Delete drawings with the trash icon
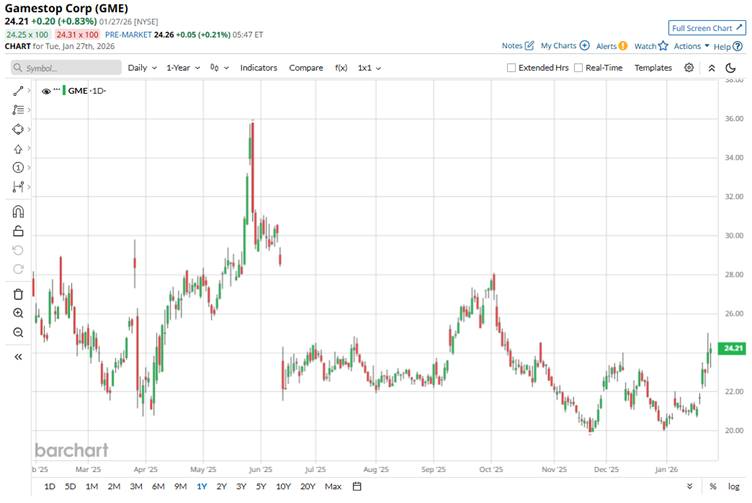Viewport: 752px width, 503px height. coord(18,294)
